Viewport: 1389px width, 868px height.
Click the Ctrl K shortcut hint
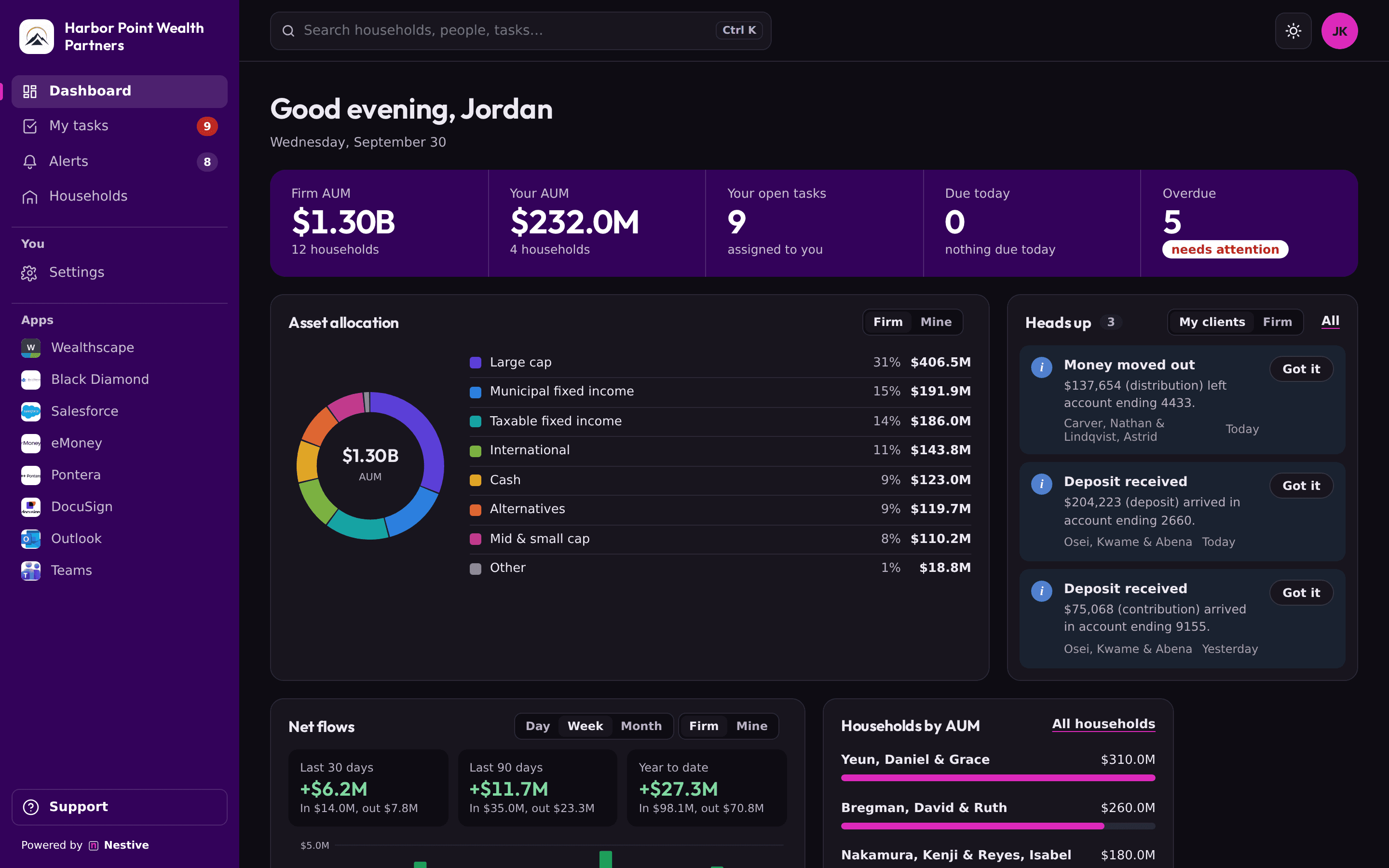point(739,30)
